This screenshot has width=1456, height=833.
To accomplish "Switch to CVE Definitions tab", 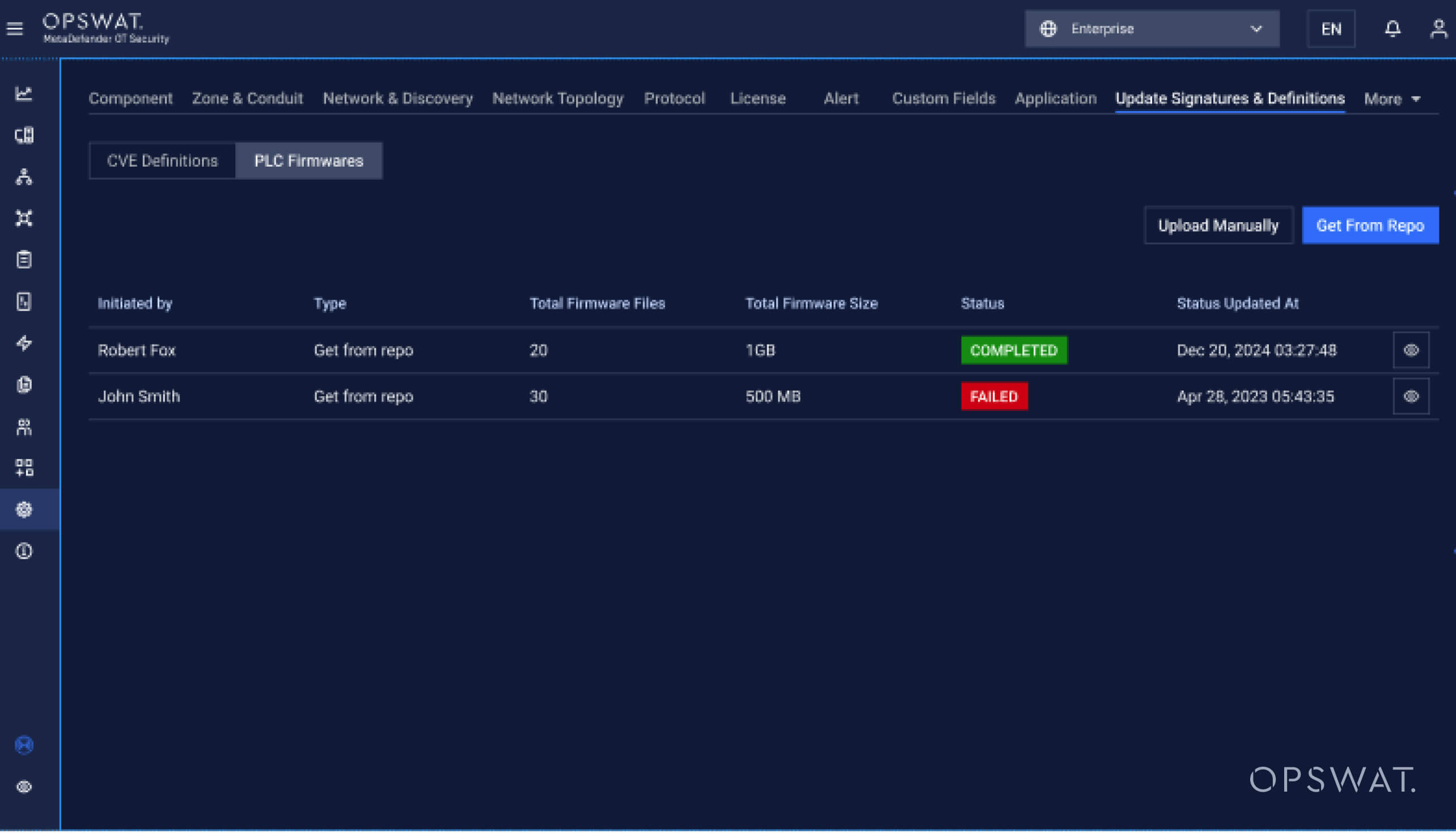I will (163, 161).
